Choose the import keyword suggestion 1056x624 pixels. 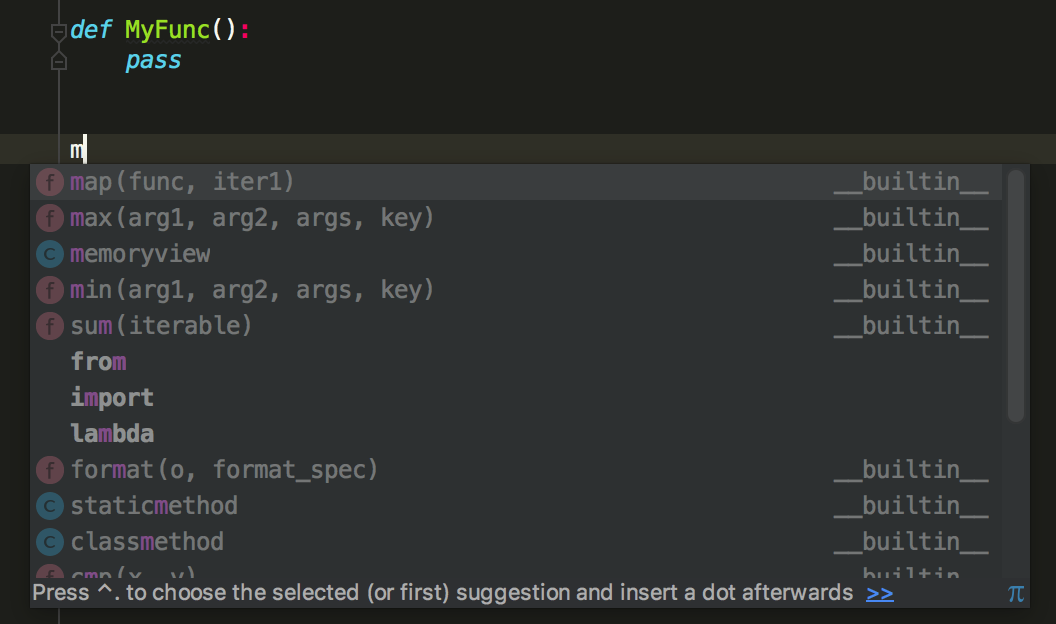point(112,398)
